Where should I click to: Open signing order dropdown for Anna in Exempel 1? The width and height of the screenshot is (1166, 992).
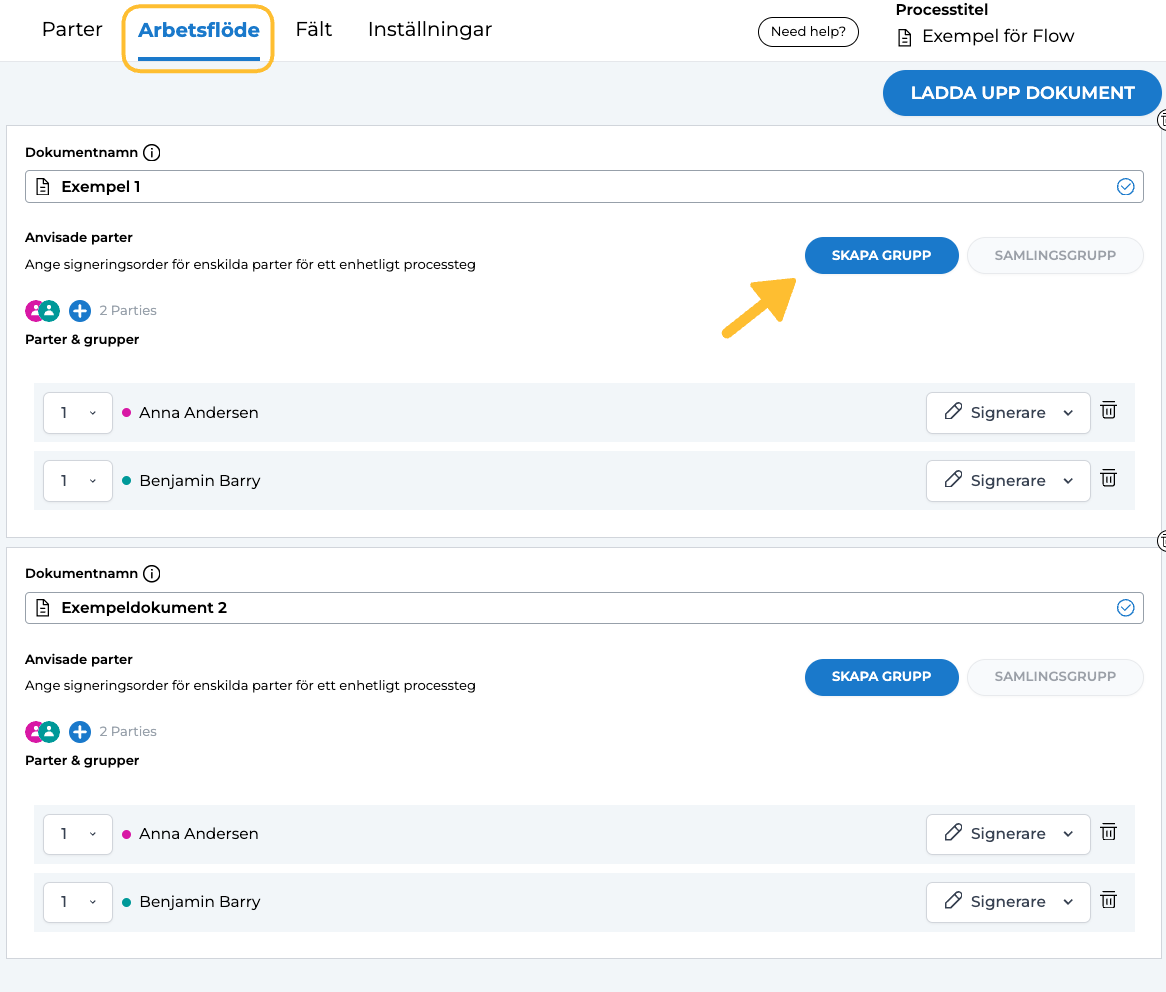coord(78,413)
